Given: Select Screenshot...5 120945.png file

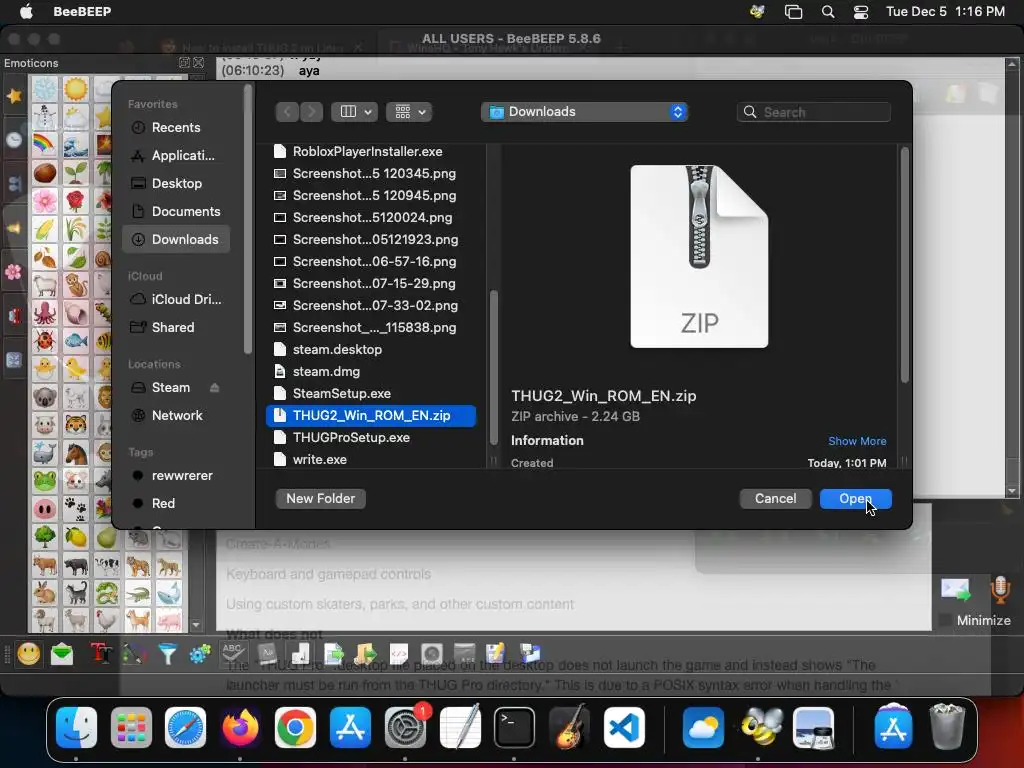Looking at the screenshot, I should (371, 195).
